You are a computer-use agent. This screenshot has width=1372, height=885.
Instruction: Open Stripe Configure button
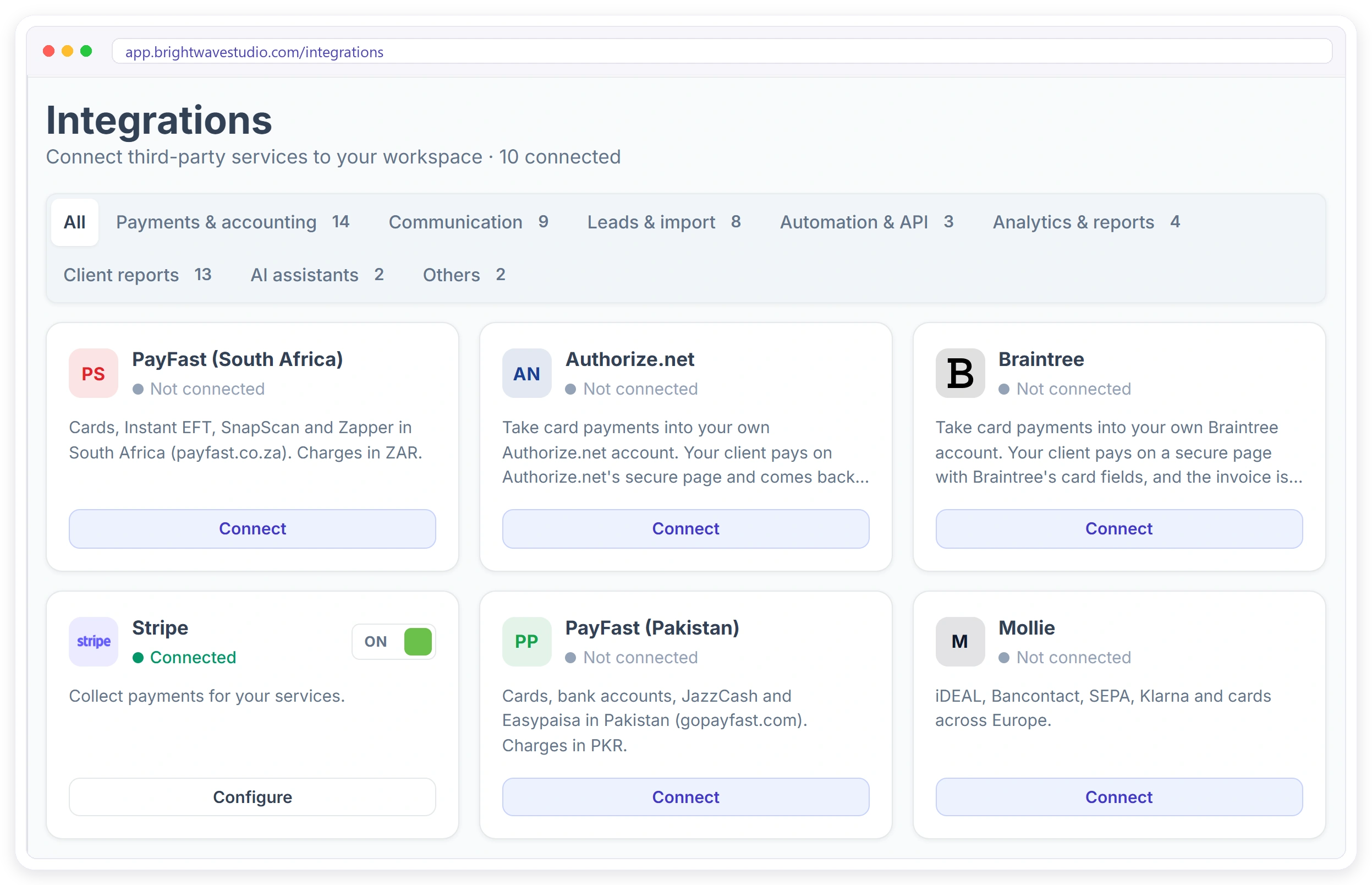253,797
